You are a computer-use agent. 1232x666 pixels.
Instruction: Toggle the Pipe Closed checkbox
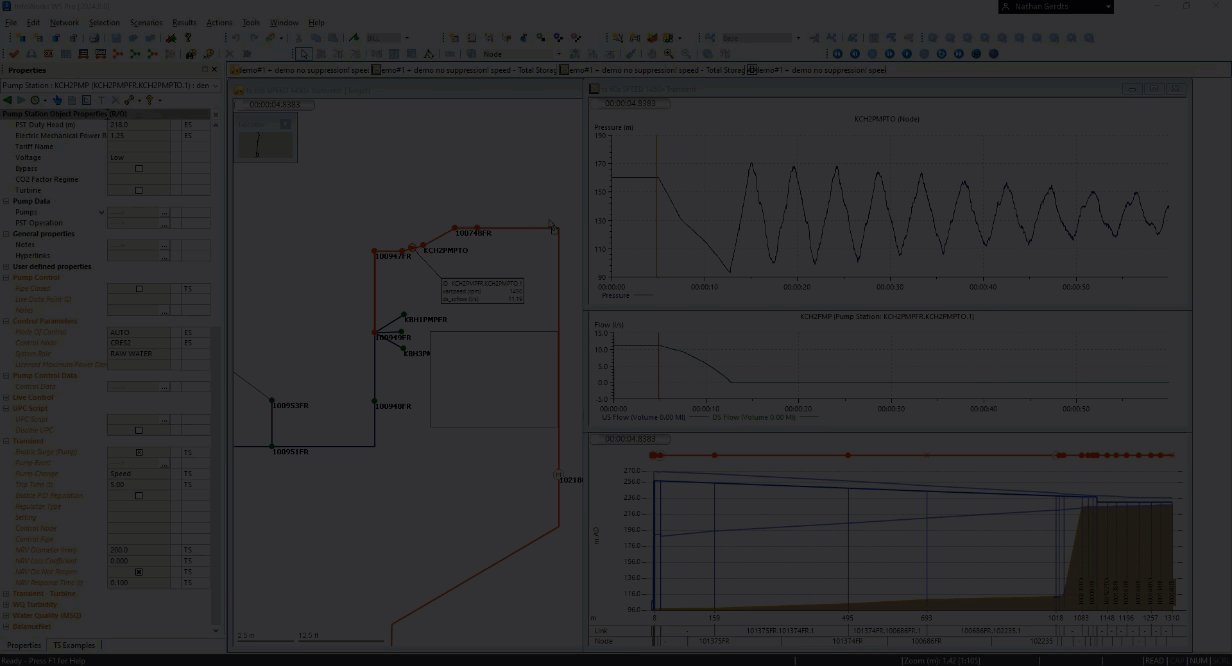click(139, 289)
